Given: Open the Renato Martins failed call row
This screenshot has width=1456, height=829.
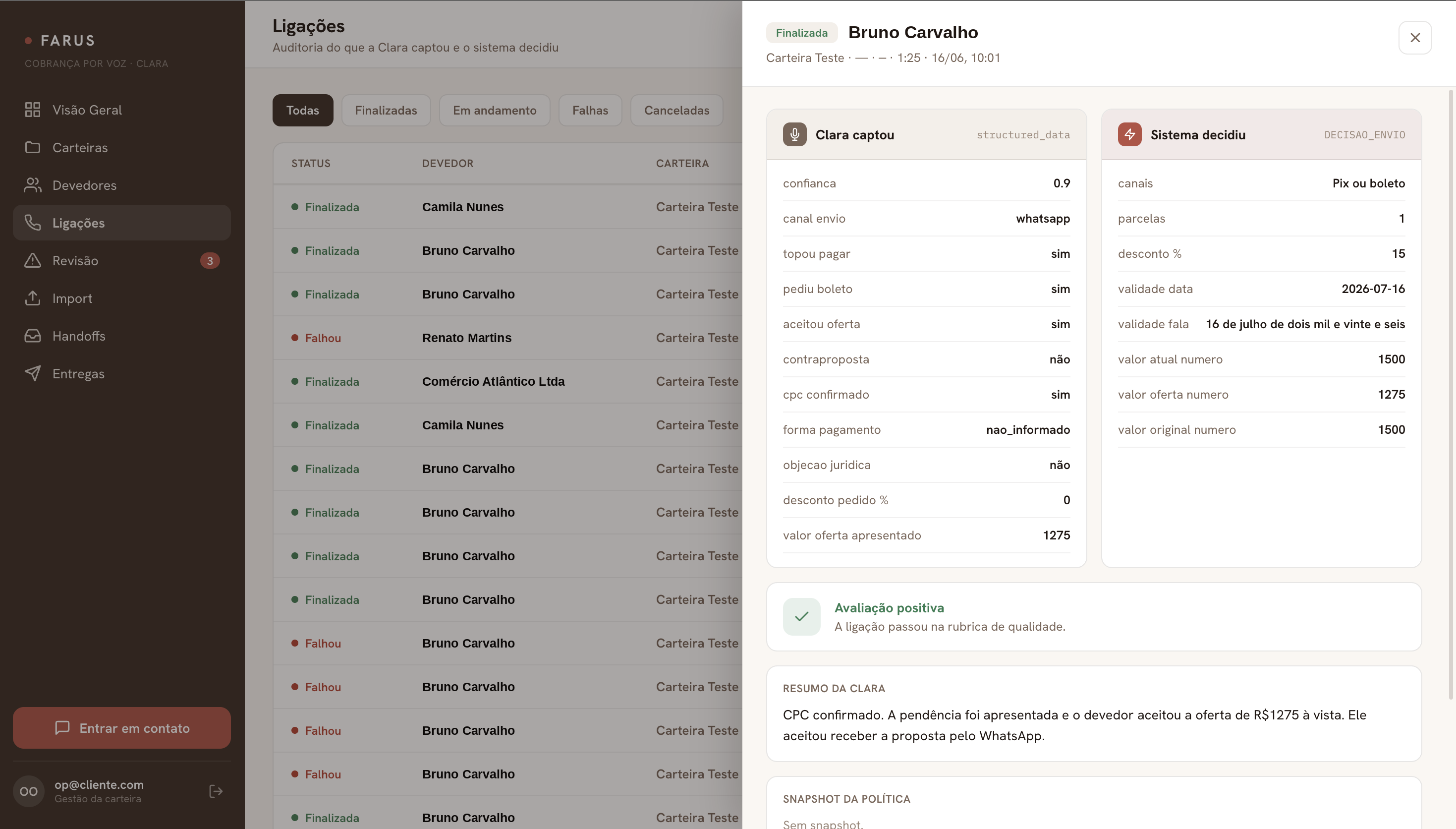Looking at the screenshot, I should coord(507,338).
